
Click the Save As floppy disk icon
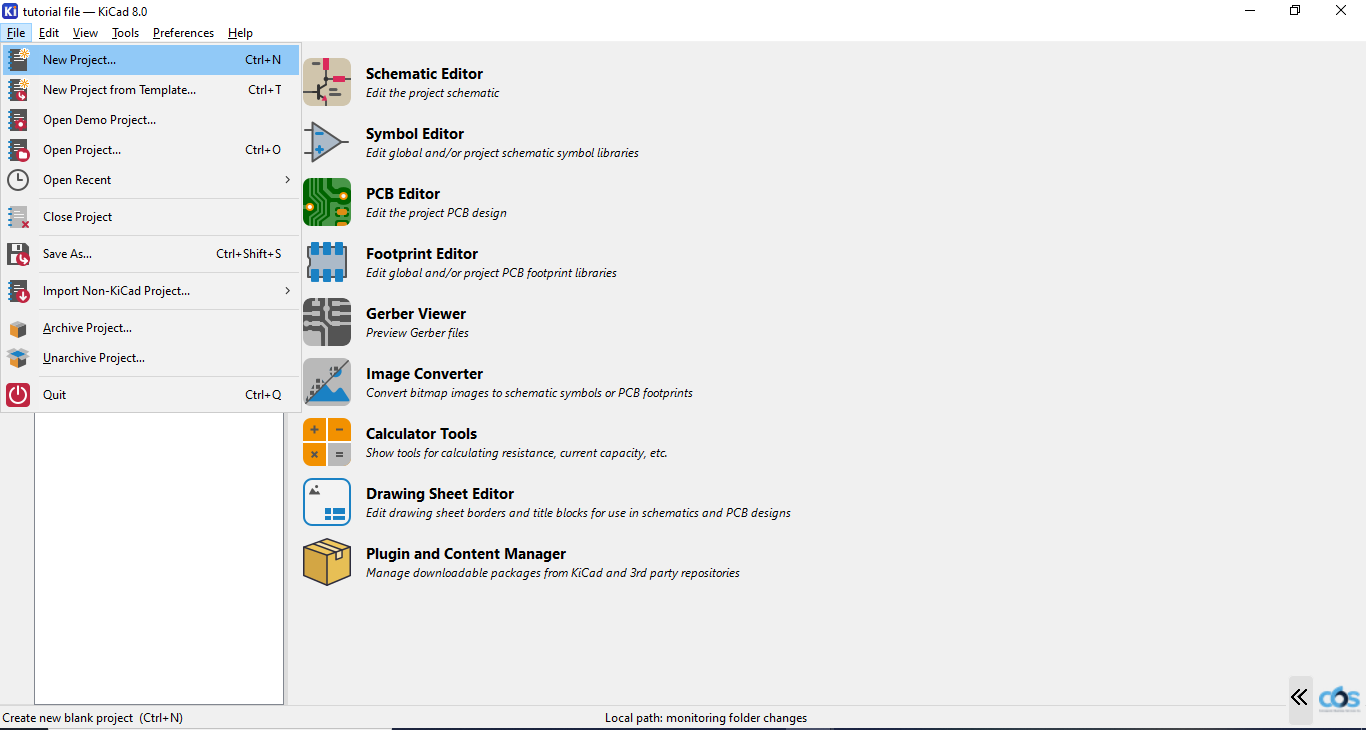[x=18, y=254]
